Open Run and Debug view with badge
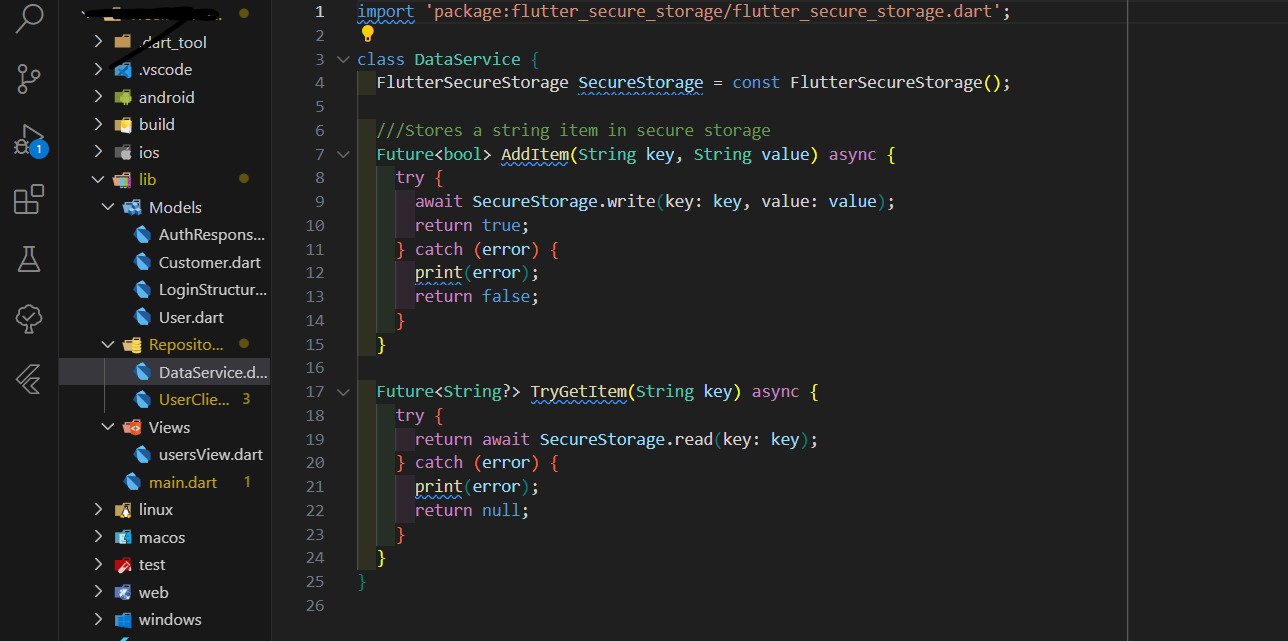 28,138
